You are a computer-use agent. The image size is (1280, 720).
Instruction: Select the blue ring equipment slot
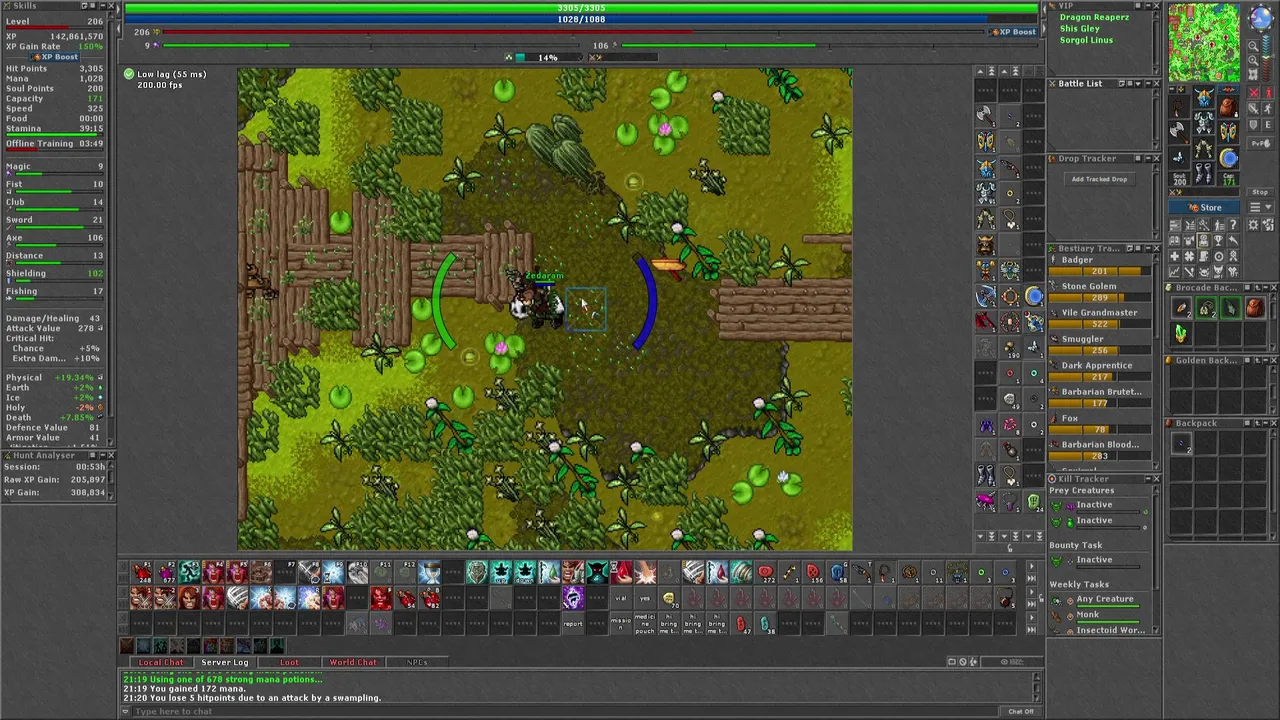coord(1230,157)
